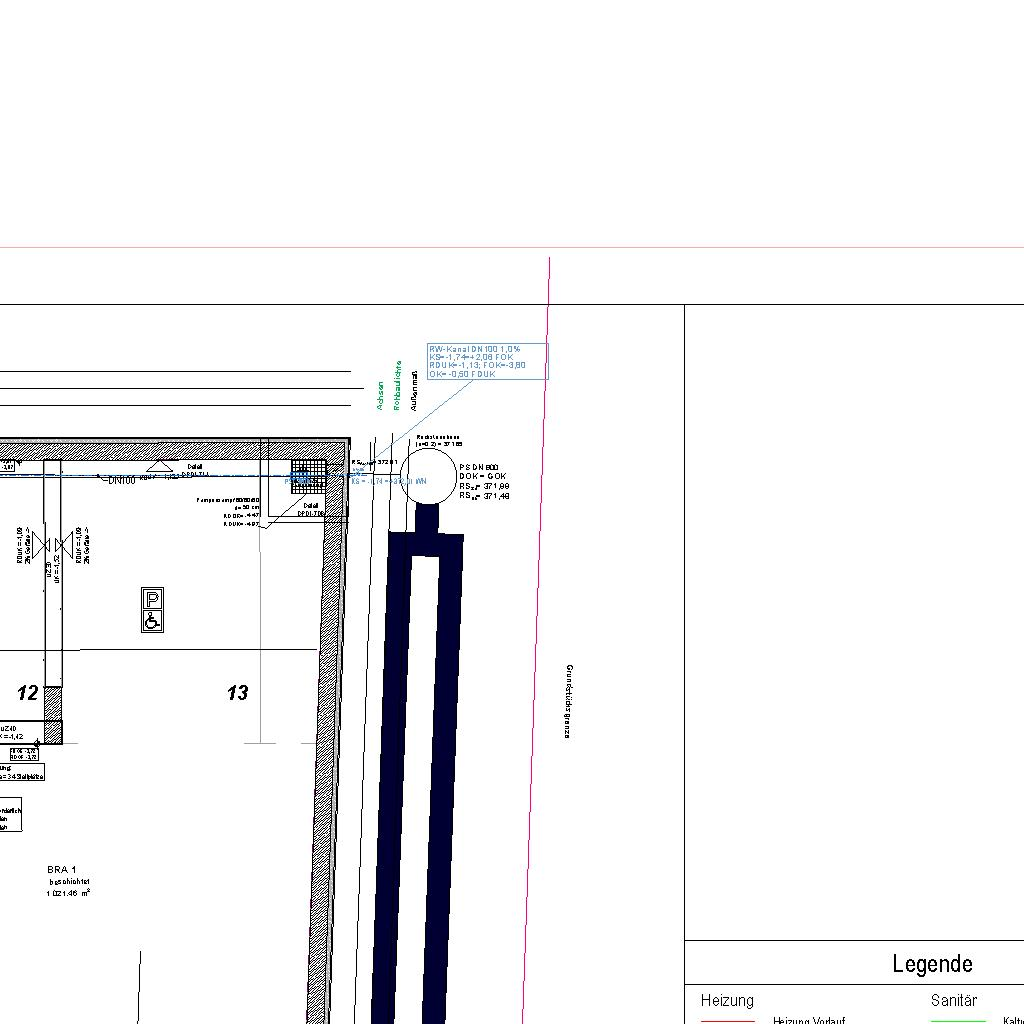Click the Außenmaß dimension label
The height and width of the screenshot is (1024, 1024).
pyautogui.click(x=414, y=391)
